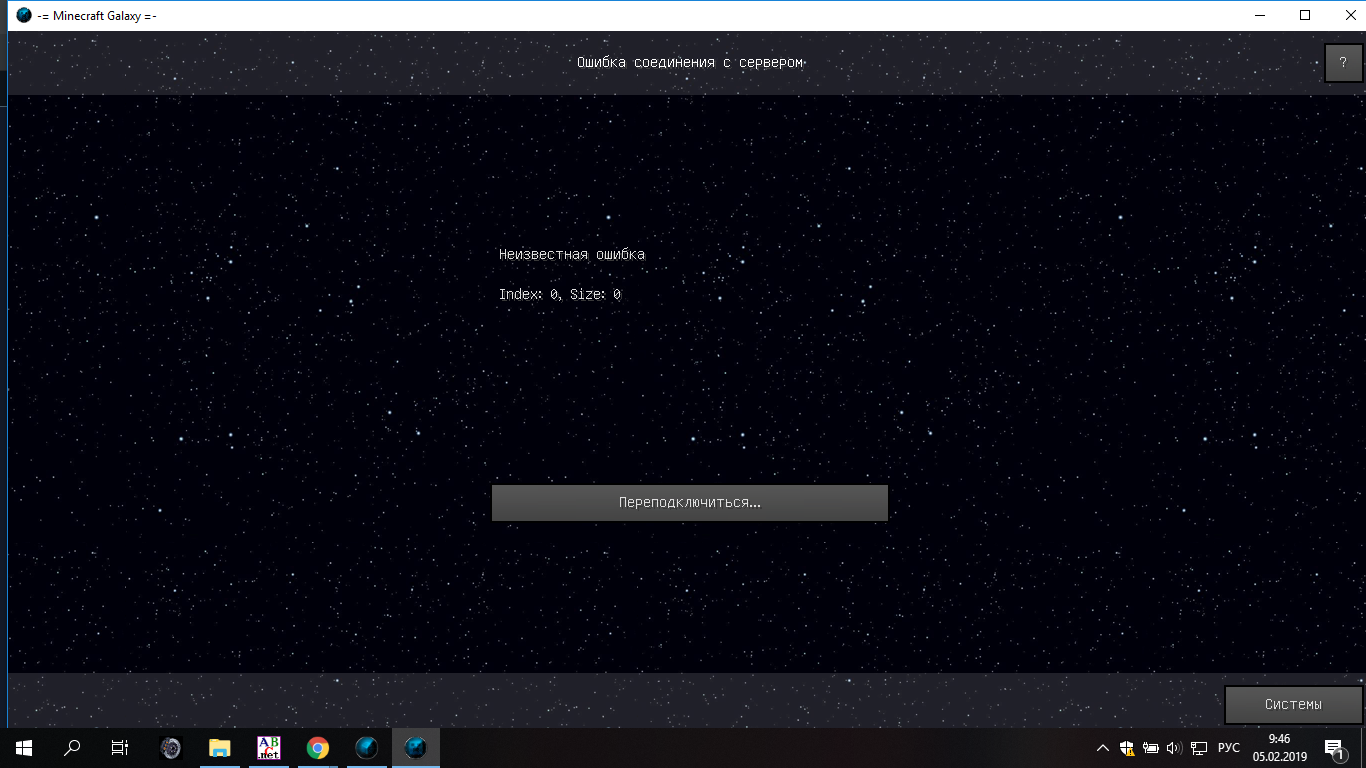
Task: Open File Explorer from the taskbar
Action: (220, 747)
